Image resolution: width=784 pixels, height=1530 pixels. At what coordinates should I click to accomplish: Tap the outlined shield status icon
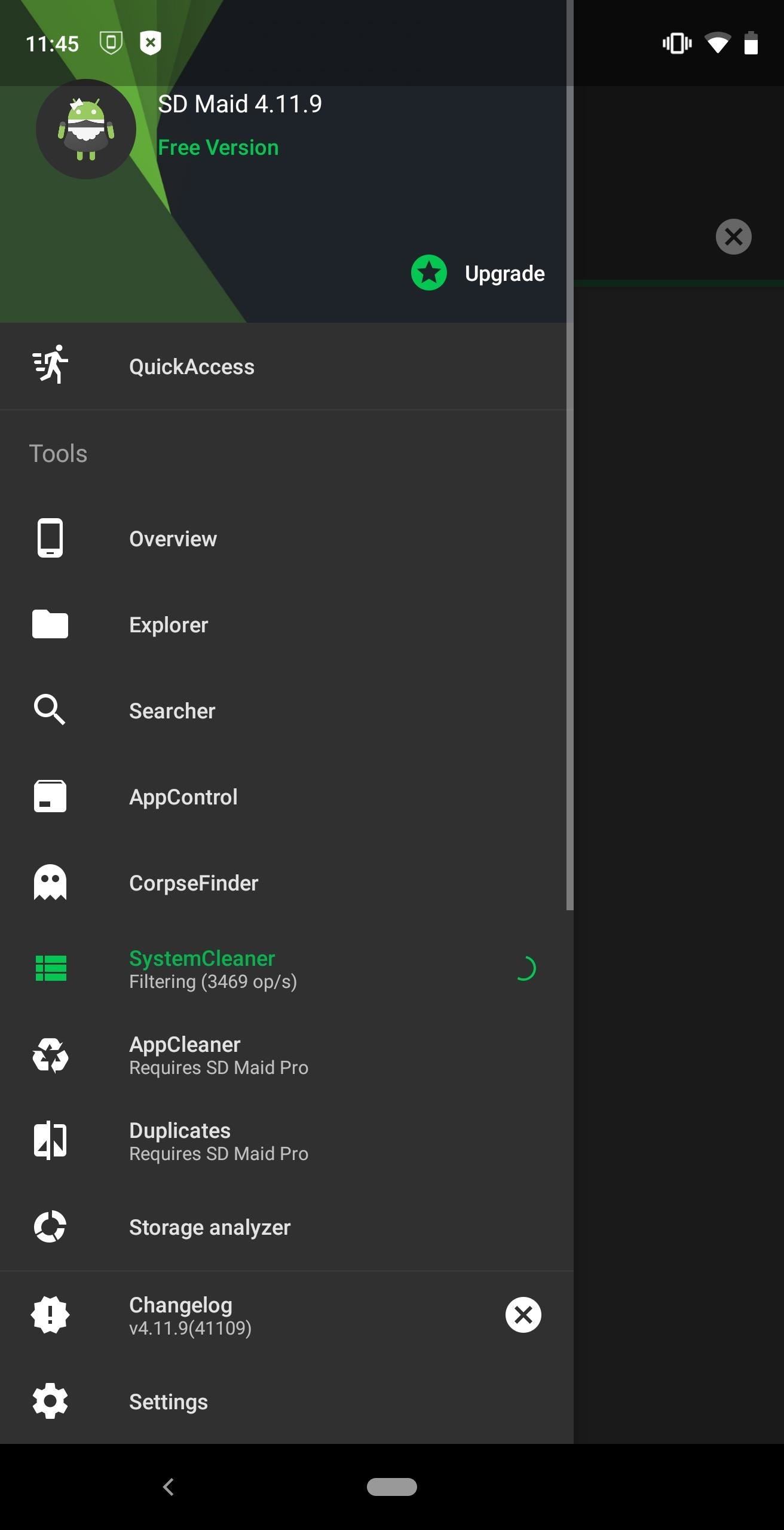tap(111, 43)
